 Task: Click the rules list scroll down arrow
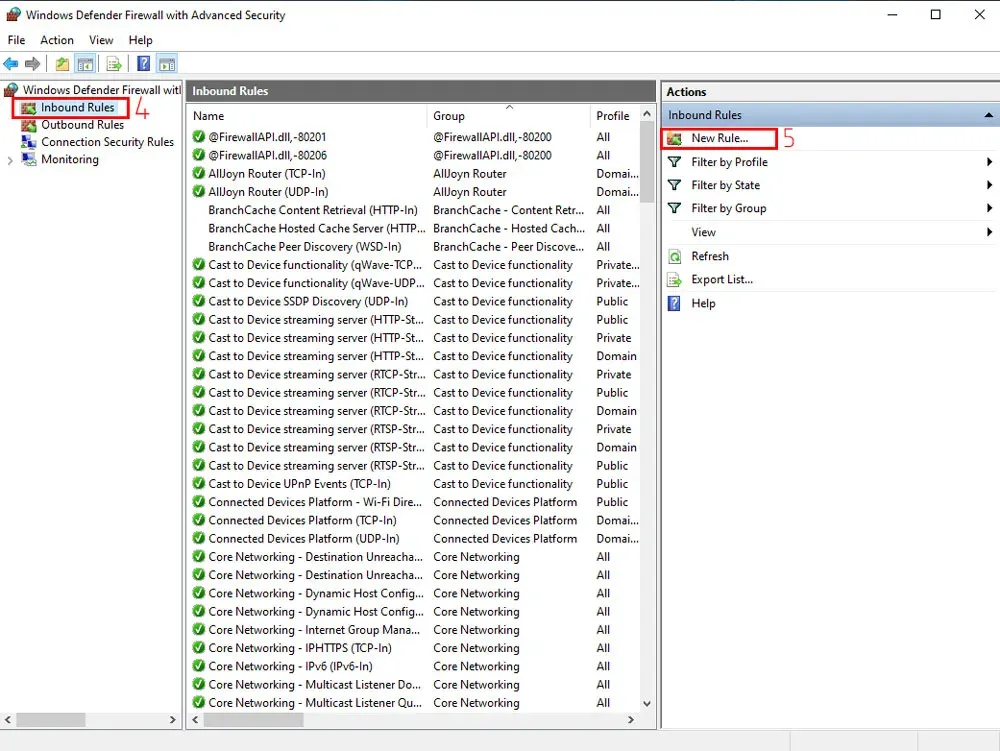point(647,703)
